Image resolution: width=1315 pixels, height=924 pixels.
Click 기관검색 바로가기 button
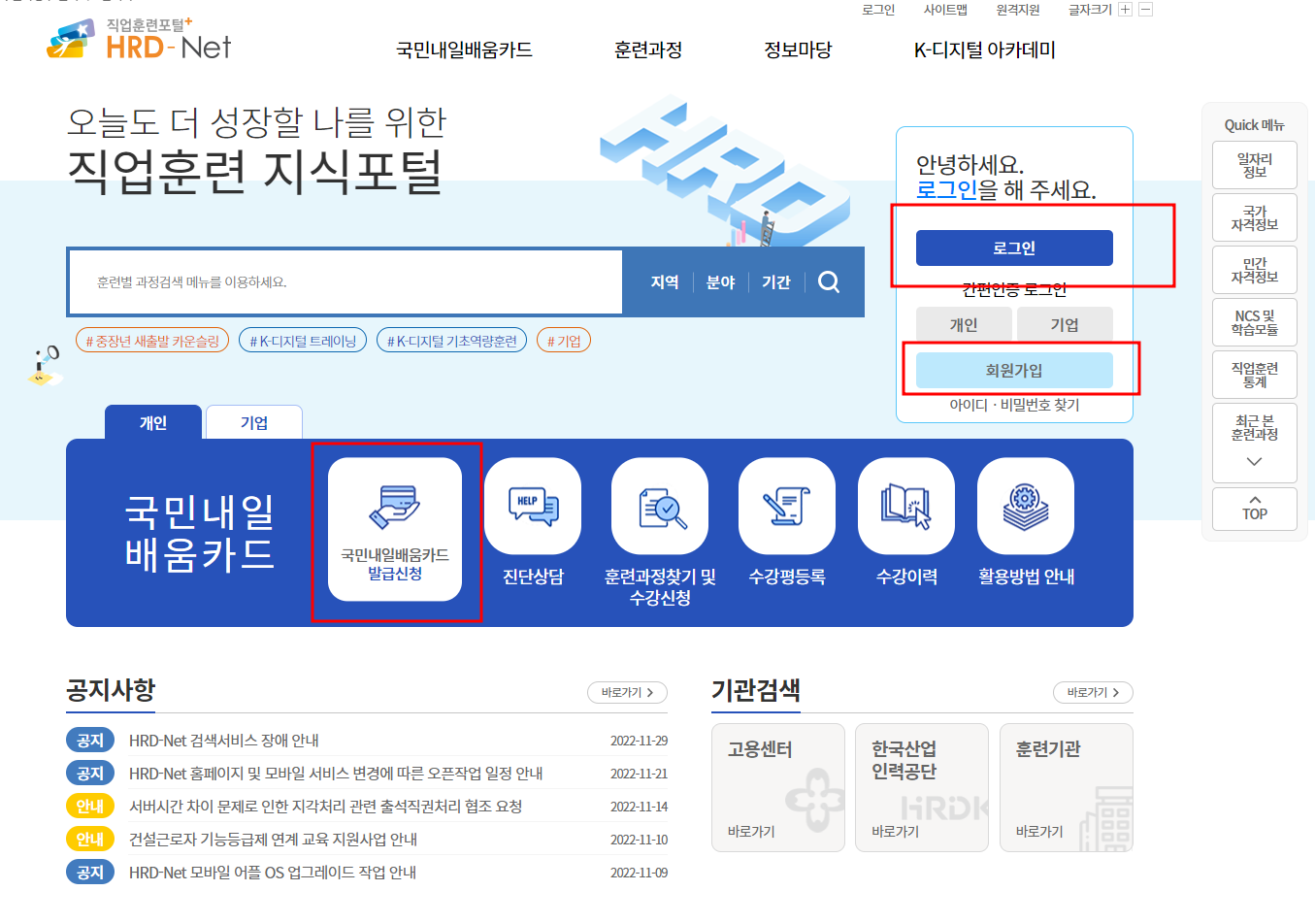click(1093, 692)
